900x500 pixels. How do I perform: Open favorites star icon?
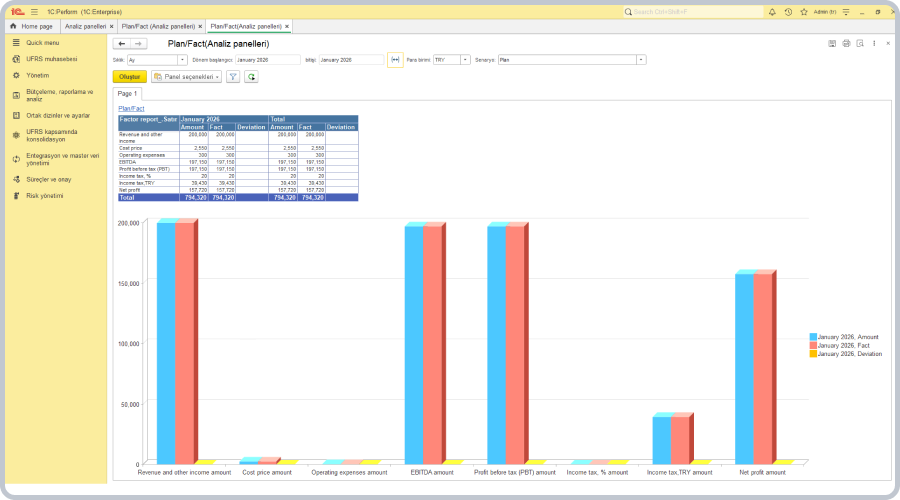click(803, 12)
